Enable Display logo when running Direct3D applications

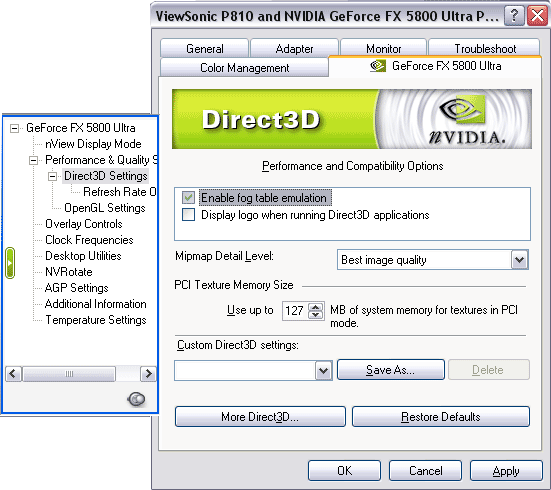click(x=188, y=214)
